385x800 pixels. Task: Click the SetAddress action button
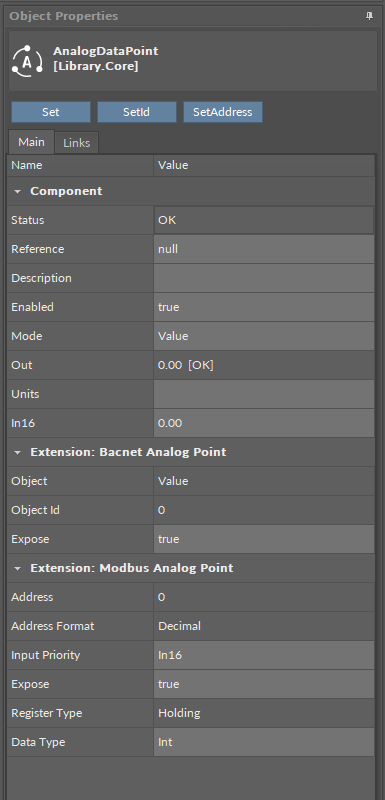223,112
